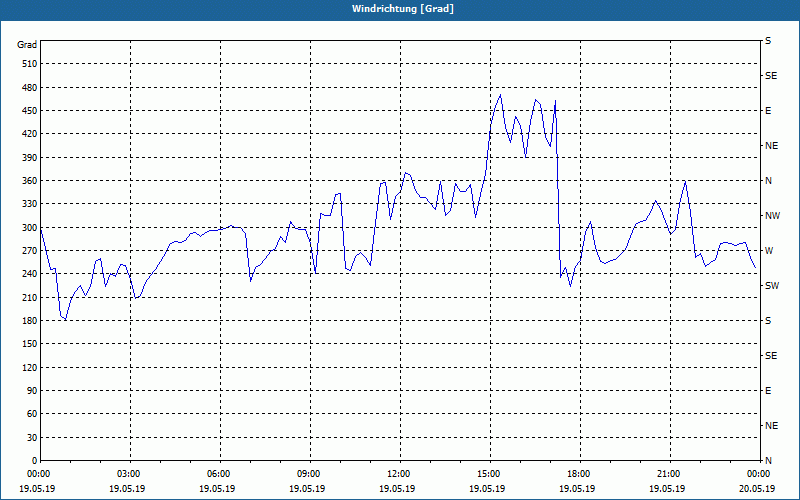
Task: Click the 09:00 time axis label
Action: pyautogui.click(x=310, y=474)
